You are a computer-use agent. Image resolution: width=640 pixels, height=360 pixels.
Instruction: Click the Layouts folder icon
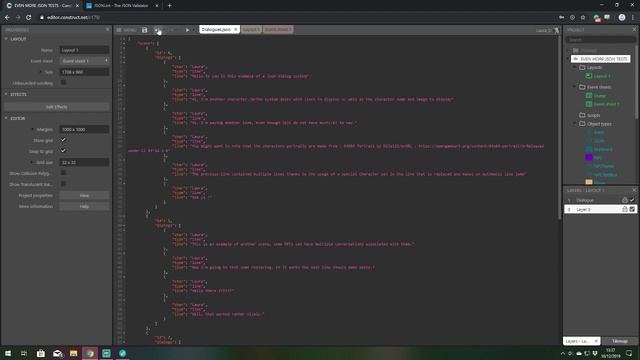[582, 67]
